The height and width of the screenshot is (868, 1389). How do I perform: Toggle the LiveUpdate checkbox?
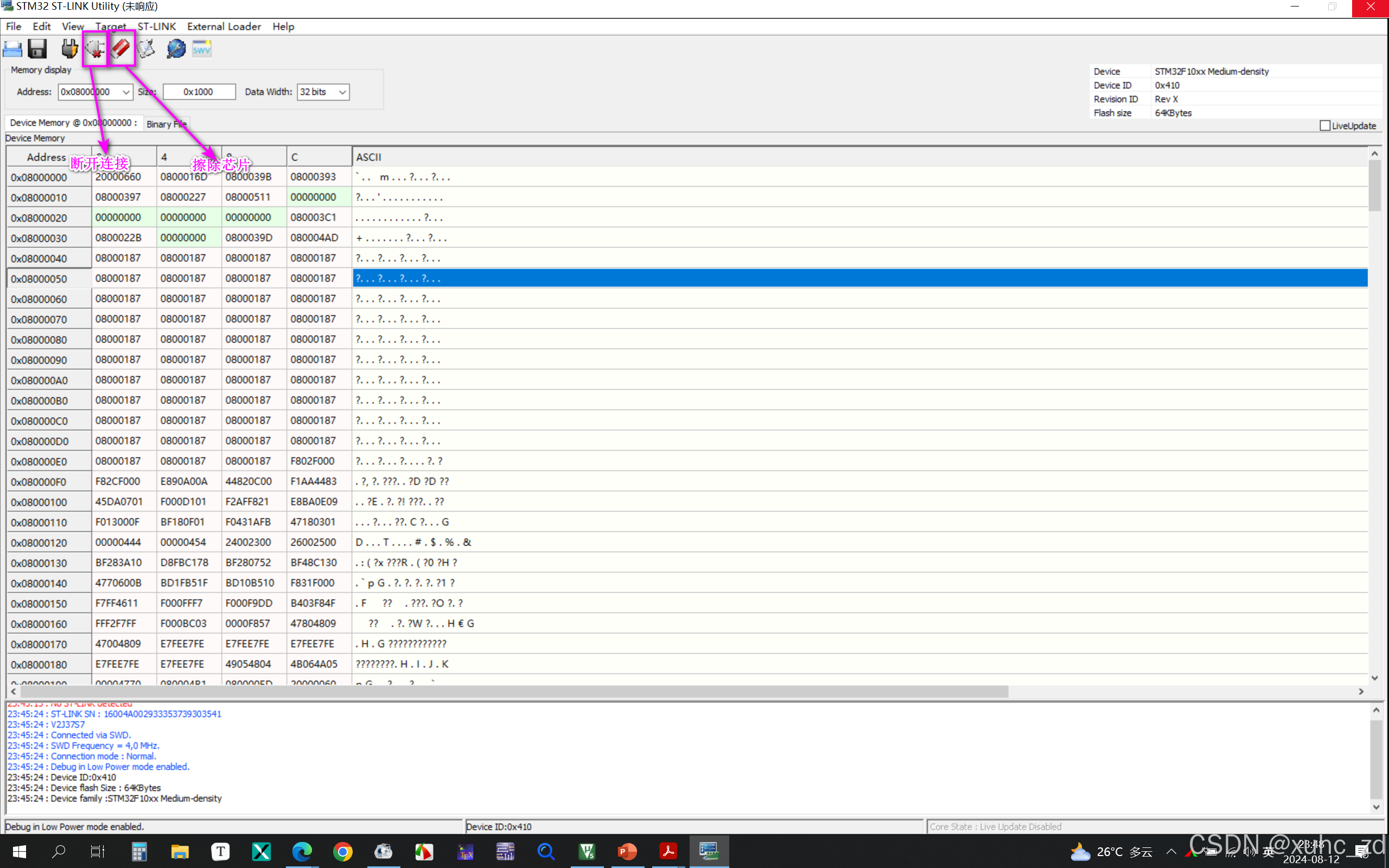point(1325,126)
